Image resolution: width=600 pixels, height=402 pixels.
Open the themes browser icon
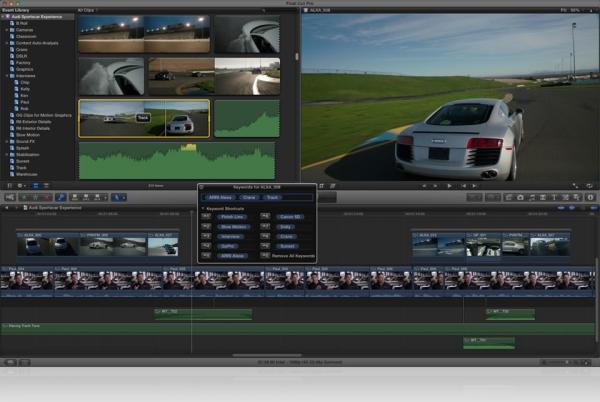click(576, 197)
